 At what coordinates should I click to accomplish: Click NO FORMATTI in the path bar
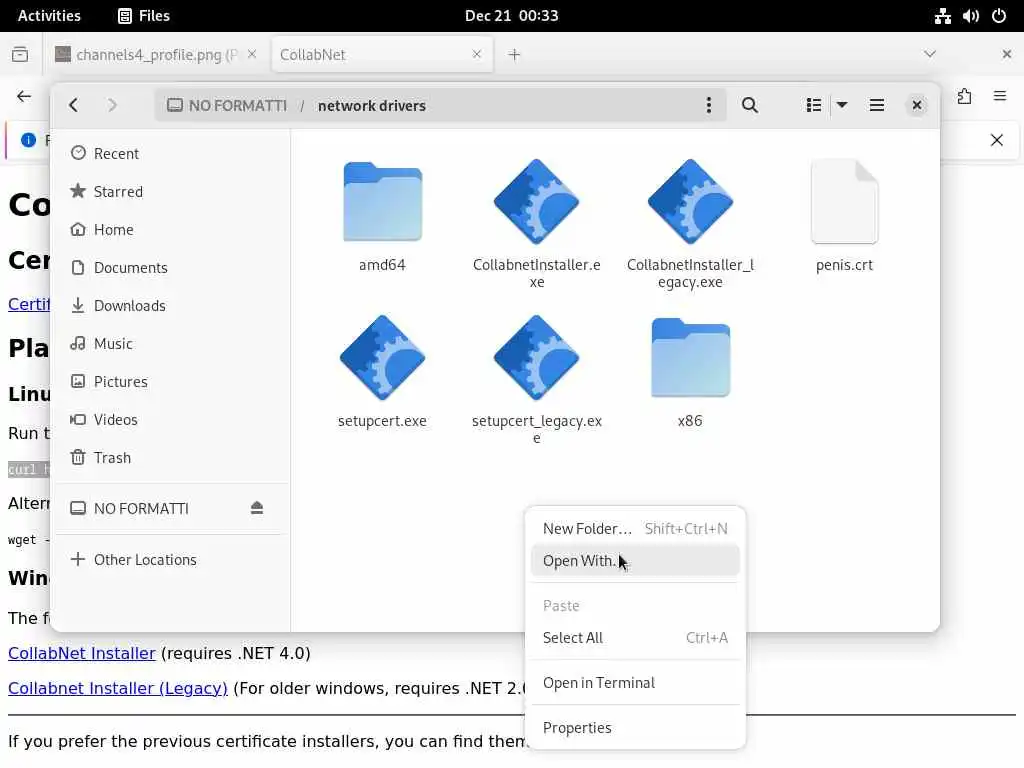click(227, 105)
